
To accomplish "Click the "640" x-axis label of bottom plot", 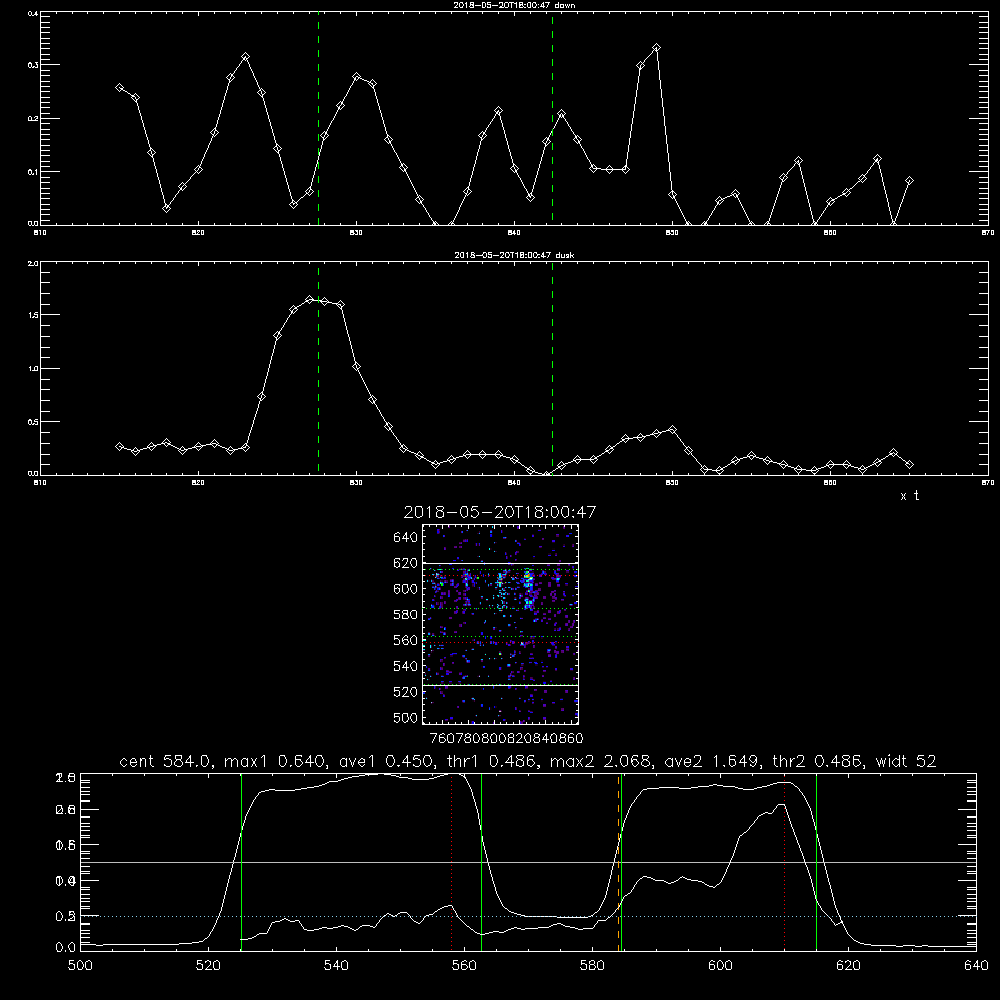I will [976, 966].
